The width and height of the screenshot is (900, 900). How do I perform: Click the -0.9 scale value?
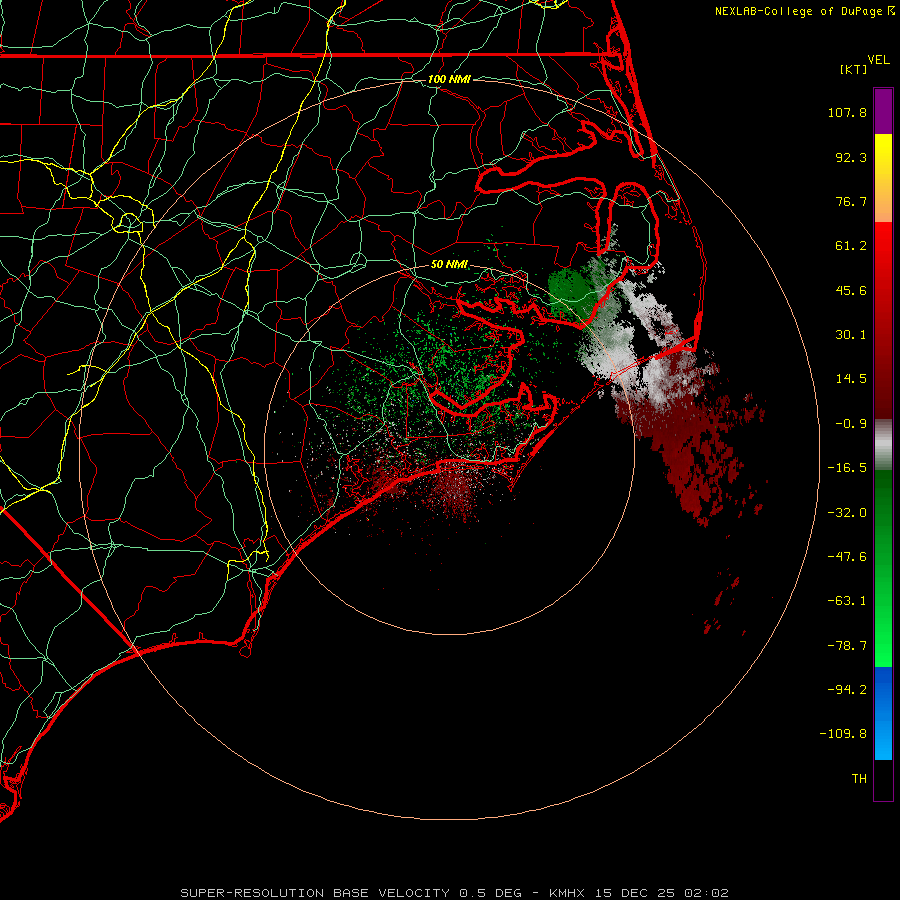(851, 424)
